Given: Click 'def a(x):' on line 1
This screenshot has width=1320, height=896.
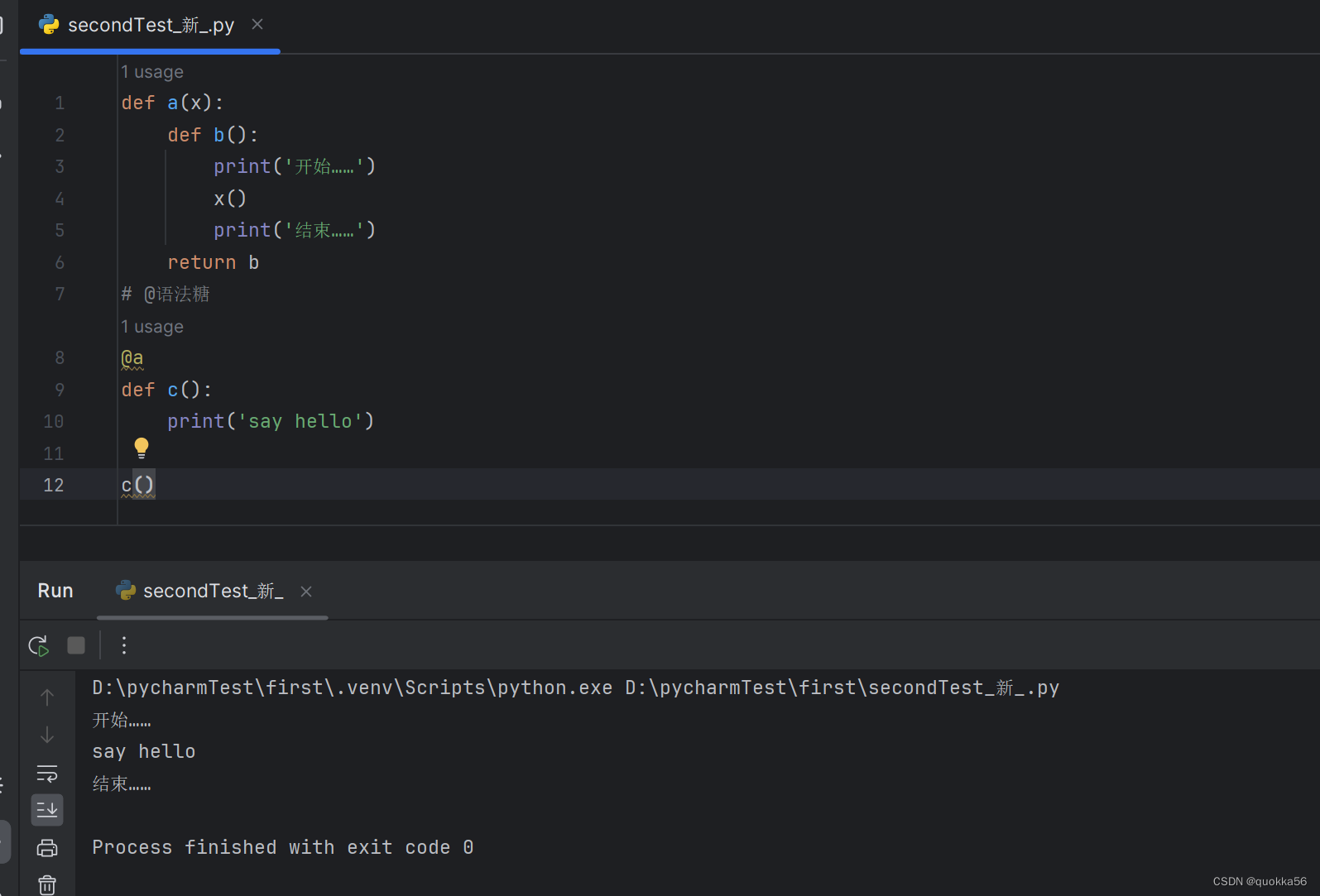Looking at the screenshot, I should 172,103.
